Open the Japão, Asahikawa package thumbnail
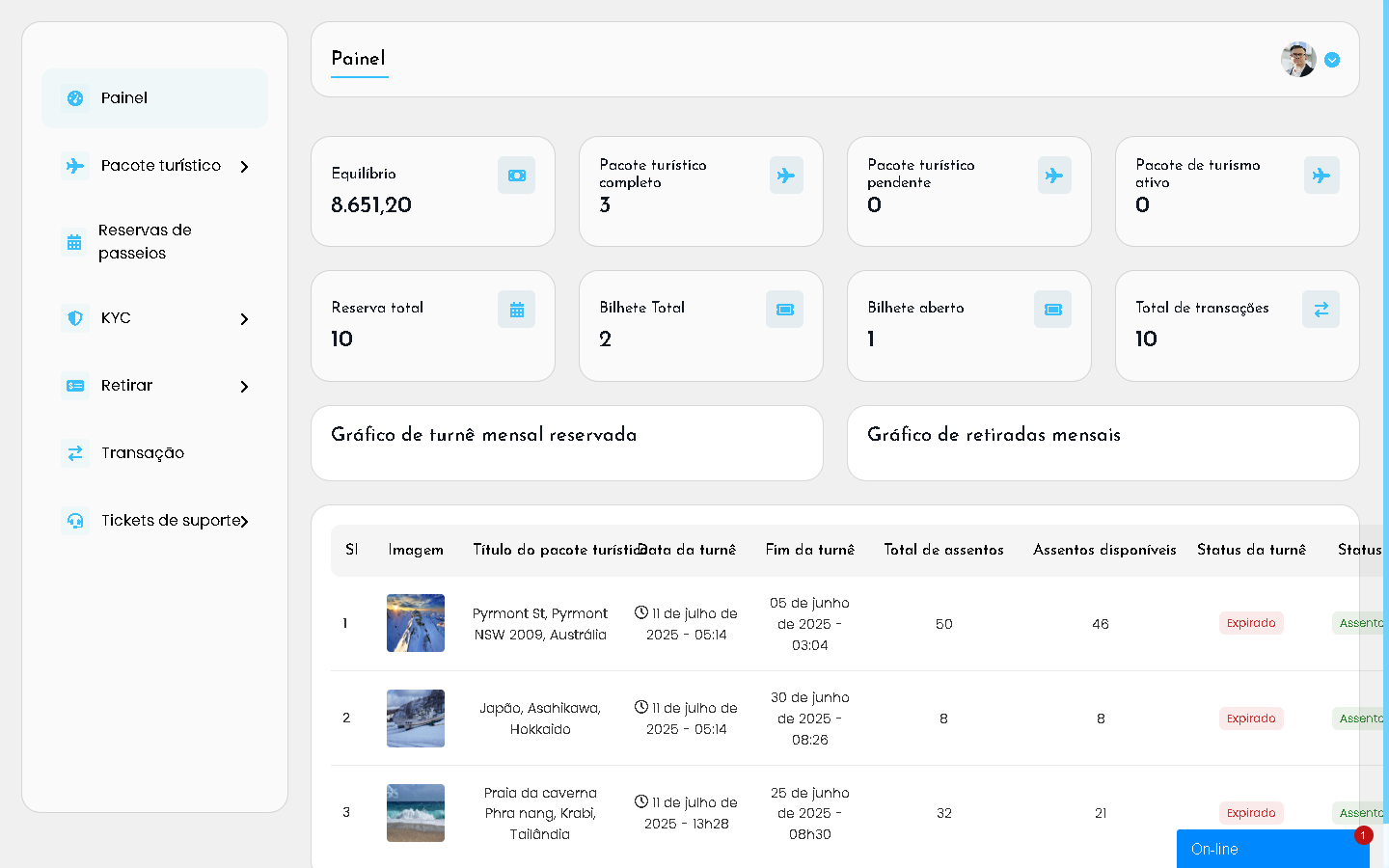The height and width of the screenshot is (868, 1389). point(416,719)
